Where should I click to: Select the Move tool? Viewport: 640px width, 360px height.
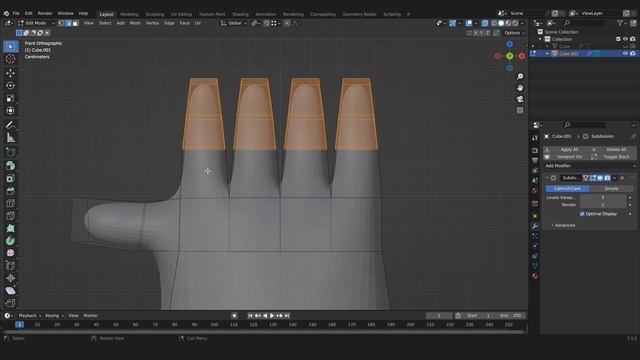[x=11, y=73]
